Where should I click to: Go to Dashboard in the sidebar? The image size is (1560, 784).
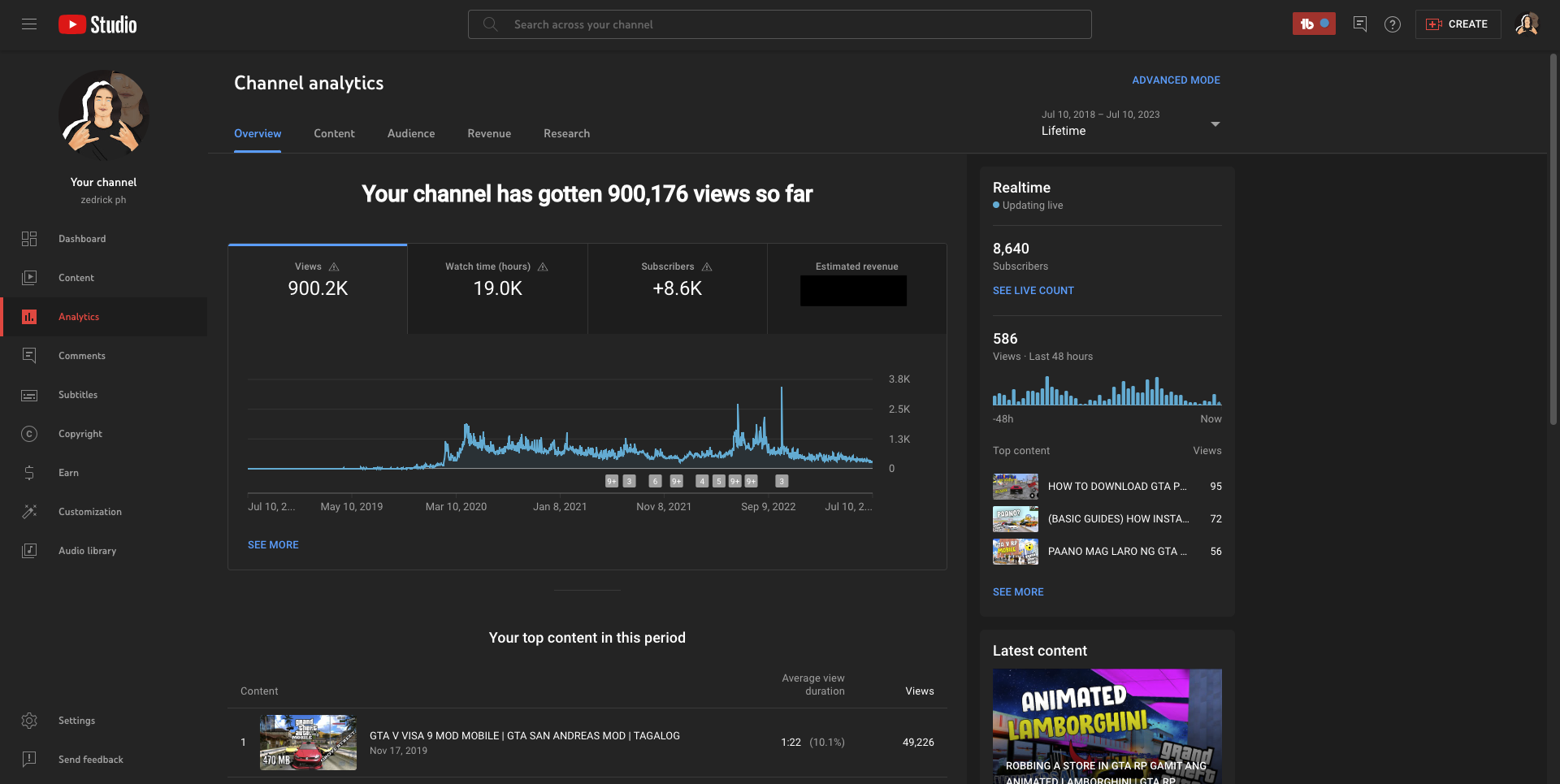click(82, 239)
